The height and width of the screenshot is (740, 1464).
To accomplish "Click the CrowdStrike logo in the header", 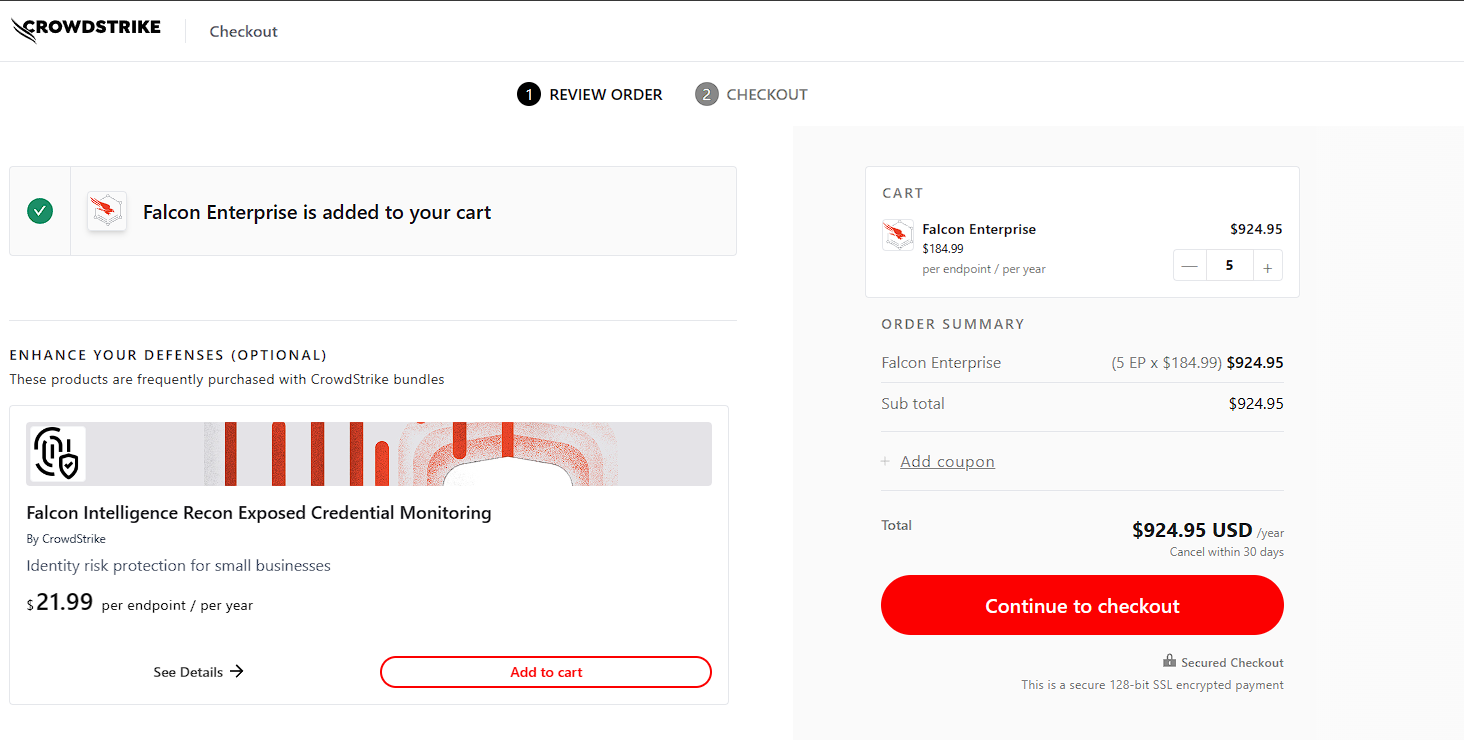I will (86, 30).
